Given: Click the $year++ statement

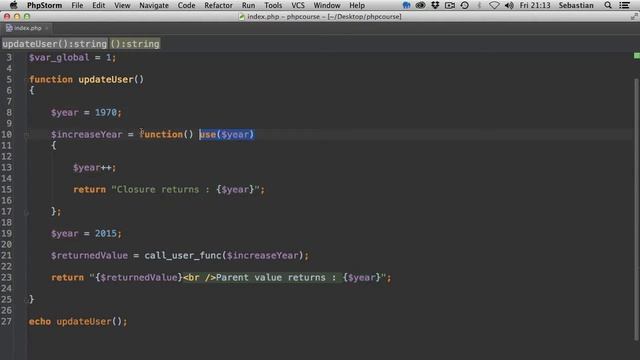Looking at the screenshot, I should point(94,168).
